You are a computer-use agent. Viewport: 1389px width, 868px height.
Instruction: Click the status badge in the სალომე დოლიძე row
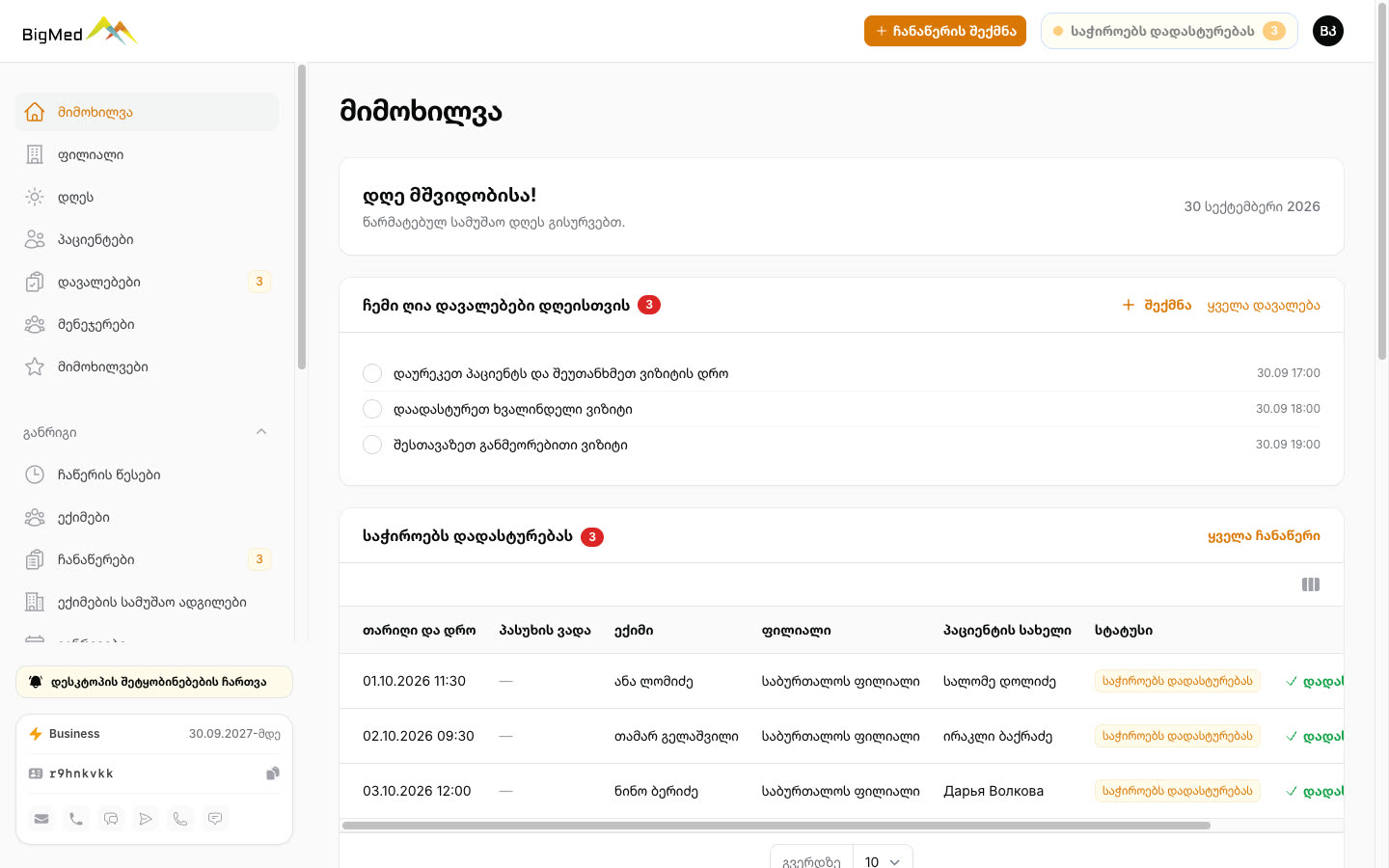1178,681
